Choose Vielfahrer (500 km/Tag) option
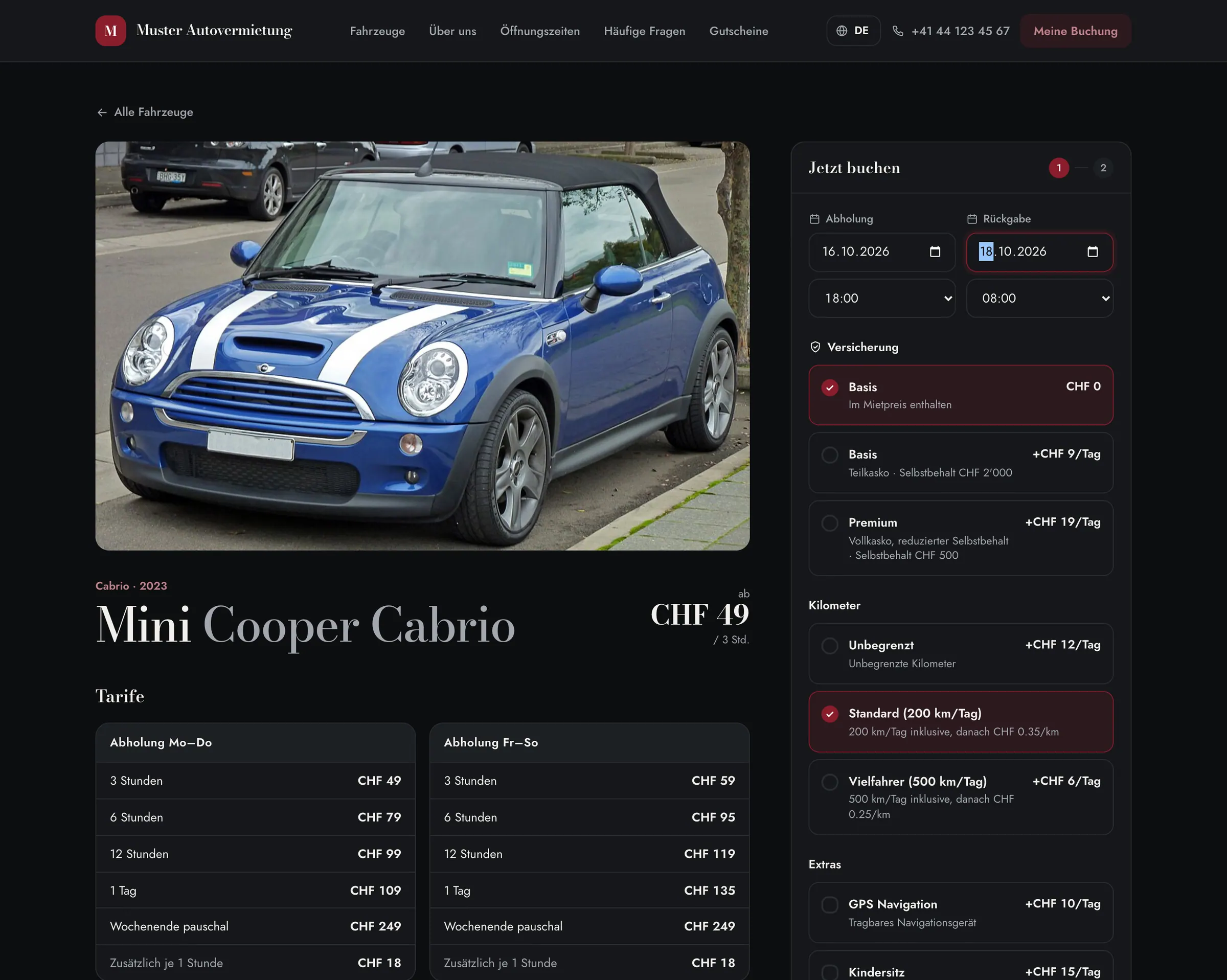The image size is (1227, 980). coord(961,797)
